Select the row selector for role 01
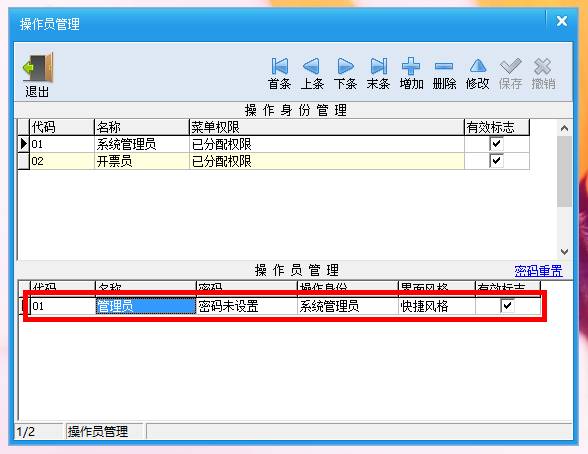588x454 pixels. click(24, 144)
